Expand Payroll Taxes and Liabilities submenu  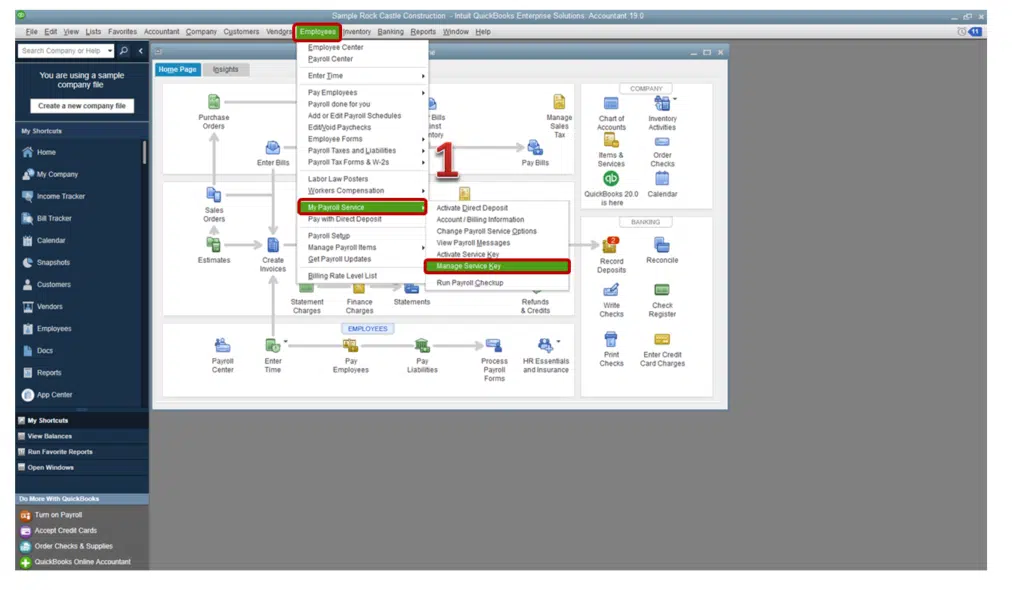tap(423, 151)
